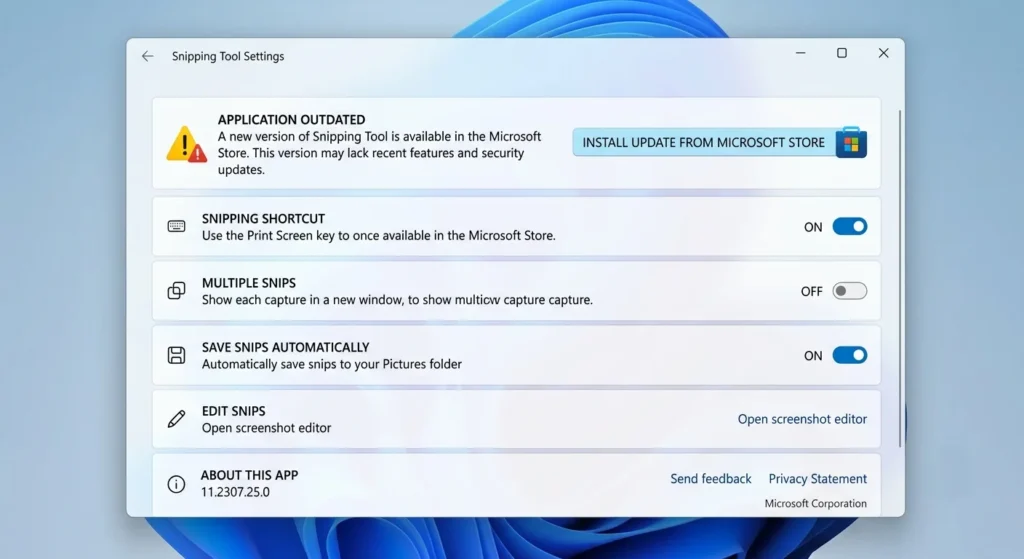
Task: Click the SAVE SNIPS AUTOMATICALLY heading
Action: pyautogui.click(x=285, y=347)
